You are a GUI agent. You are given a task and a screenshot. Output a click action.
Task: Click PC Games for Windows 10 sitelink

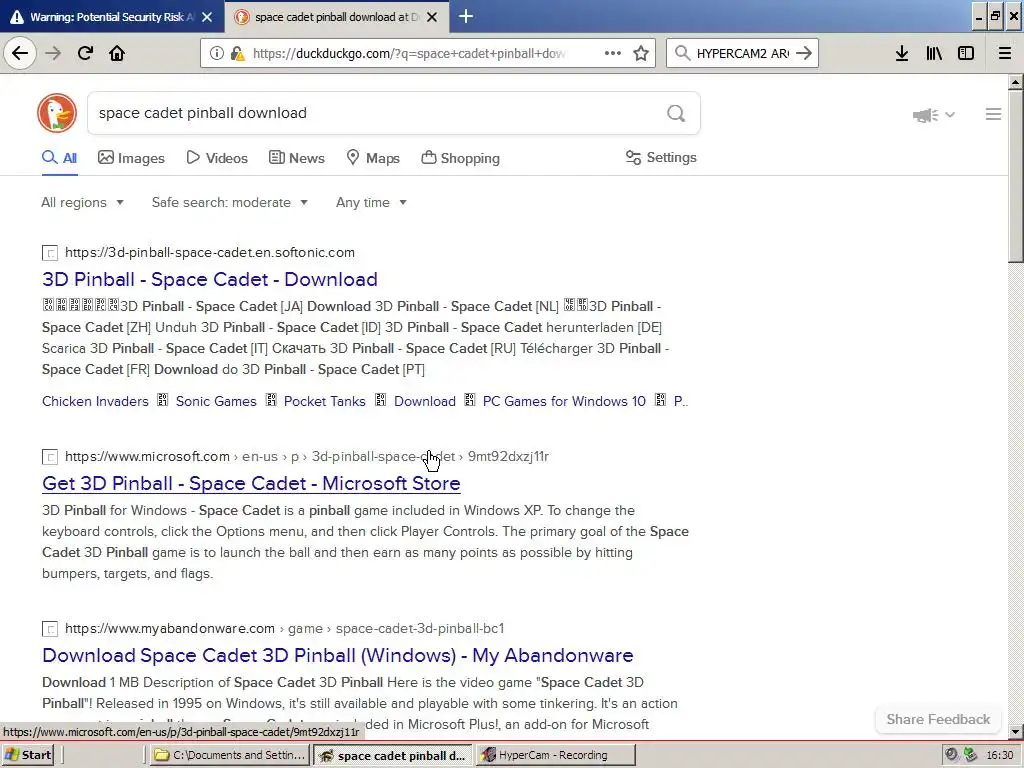point(564,401)
